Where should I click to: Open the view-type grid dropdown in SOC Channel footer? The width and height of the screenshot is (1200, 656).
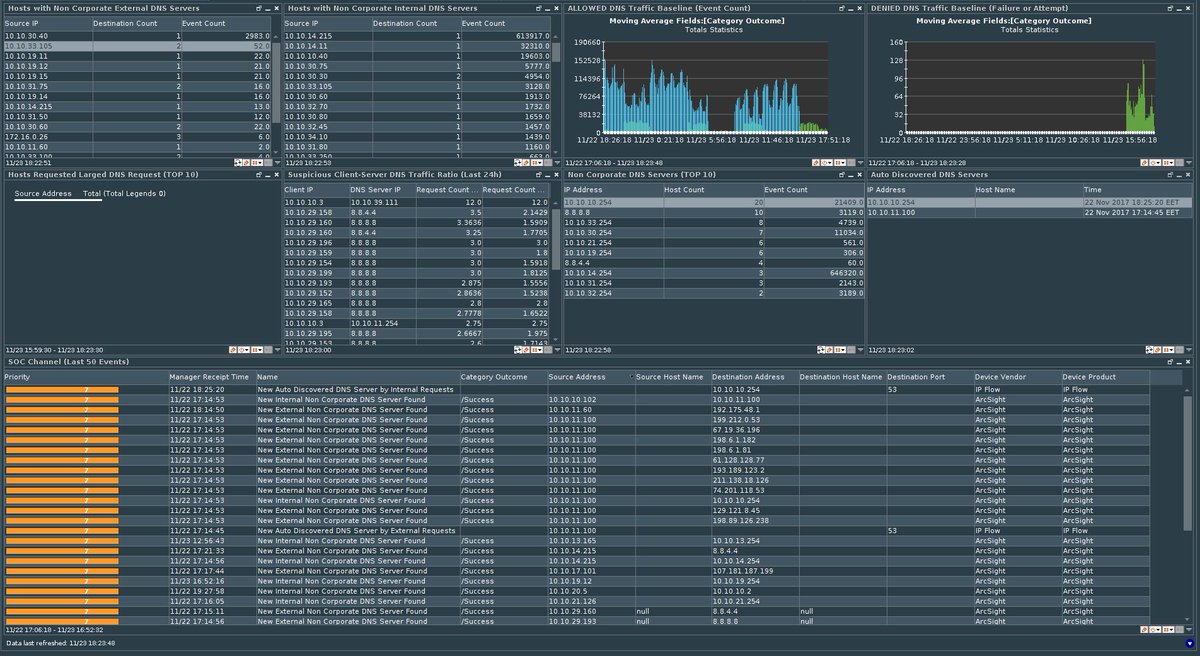(x=1168, y=630)
